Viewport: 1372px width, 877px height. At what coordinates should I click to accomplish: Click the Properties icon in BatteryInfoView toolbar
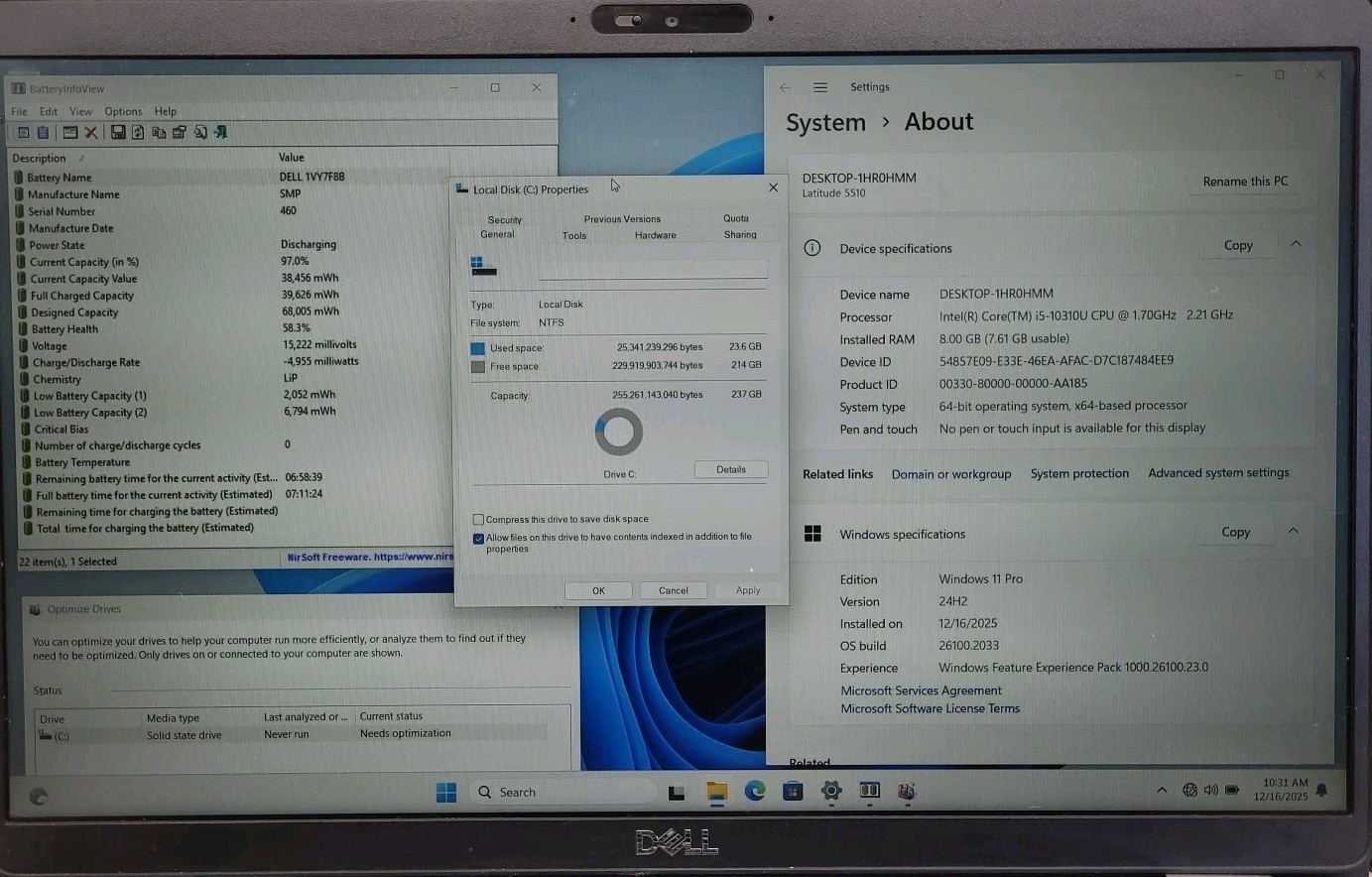pos(180,132)
